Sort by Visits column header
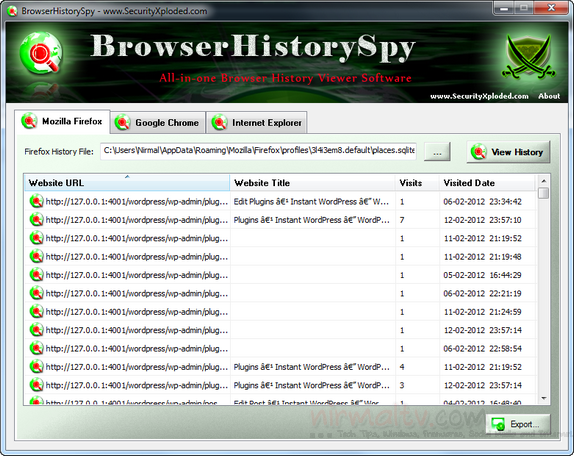The height and width of the screenshot is (456, 574). tap(417, 183)
